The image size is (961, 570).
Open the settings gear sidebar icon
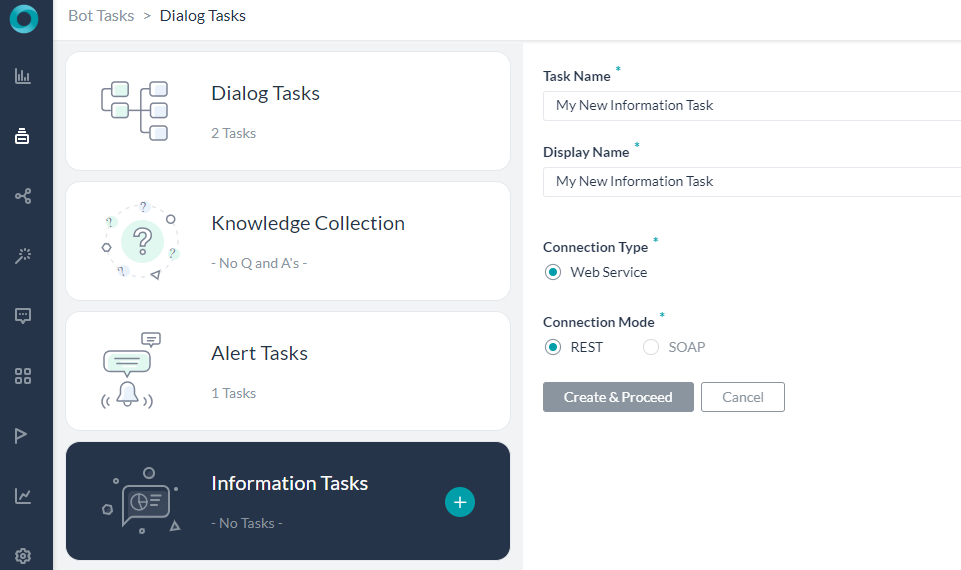point(23,556)
